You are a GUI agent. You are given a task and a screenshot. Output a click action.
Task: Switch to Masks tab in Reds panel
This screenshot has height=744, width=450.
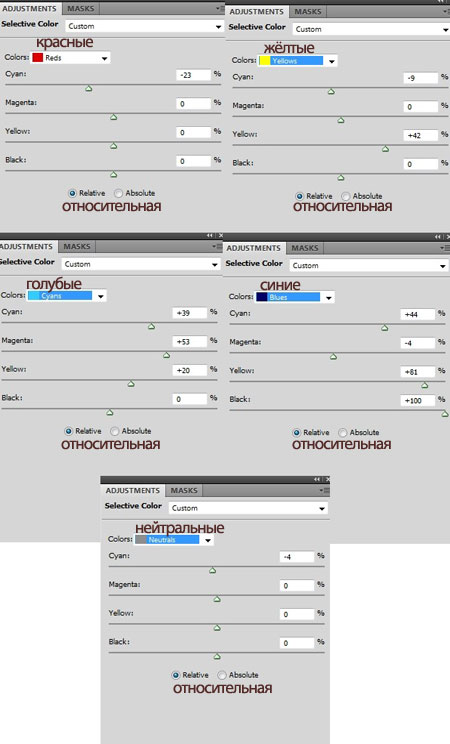(81, 9)
